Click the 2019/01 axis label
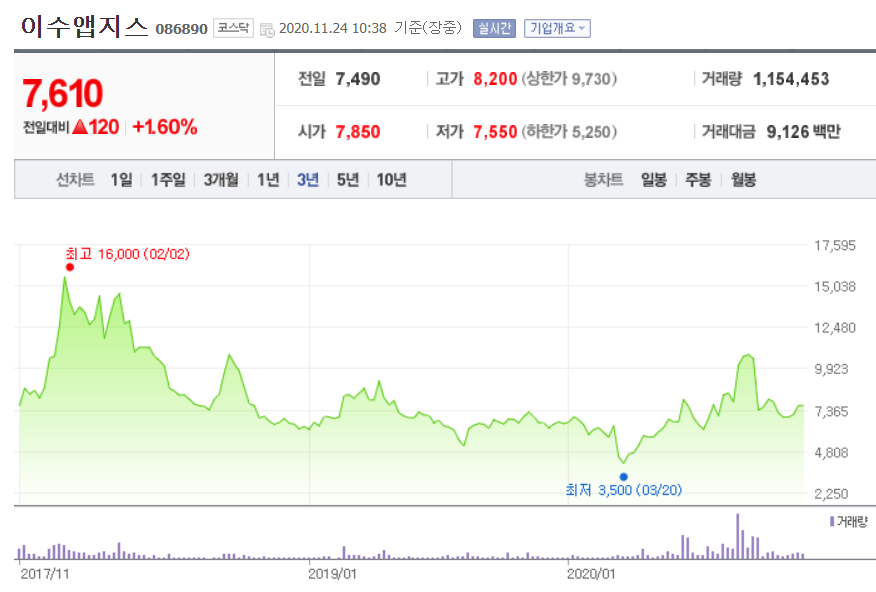This screenshot has height=592, width=876. tap(332, 574)
